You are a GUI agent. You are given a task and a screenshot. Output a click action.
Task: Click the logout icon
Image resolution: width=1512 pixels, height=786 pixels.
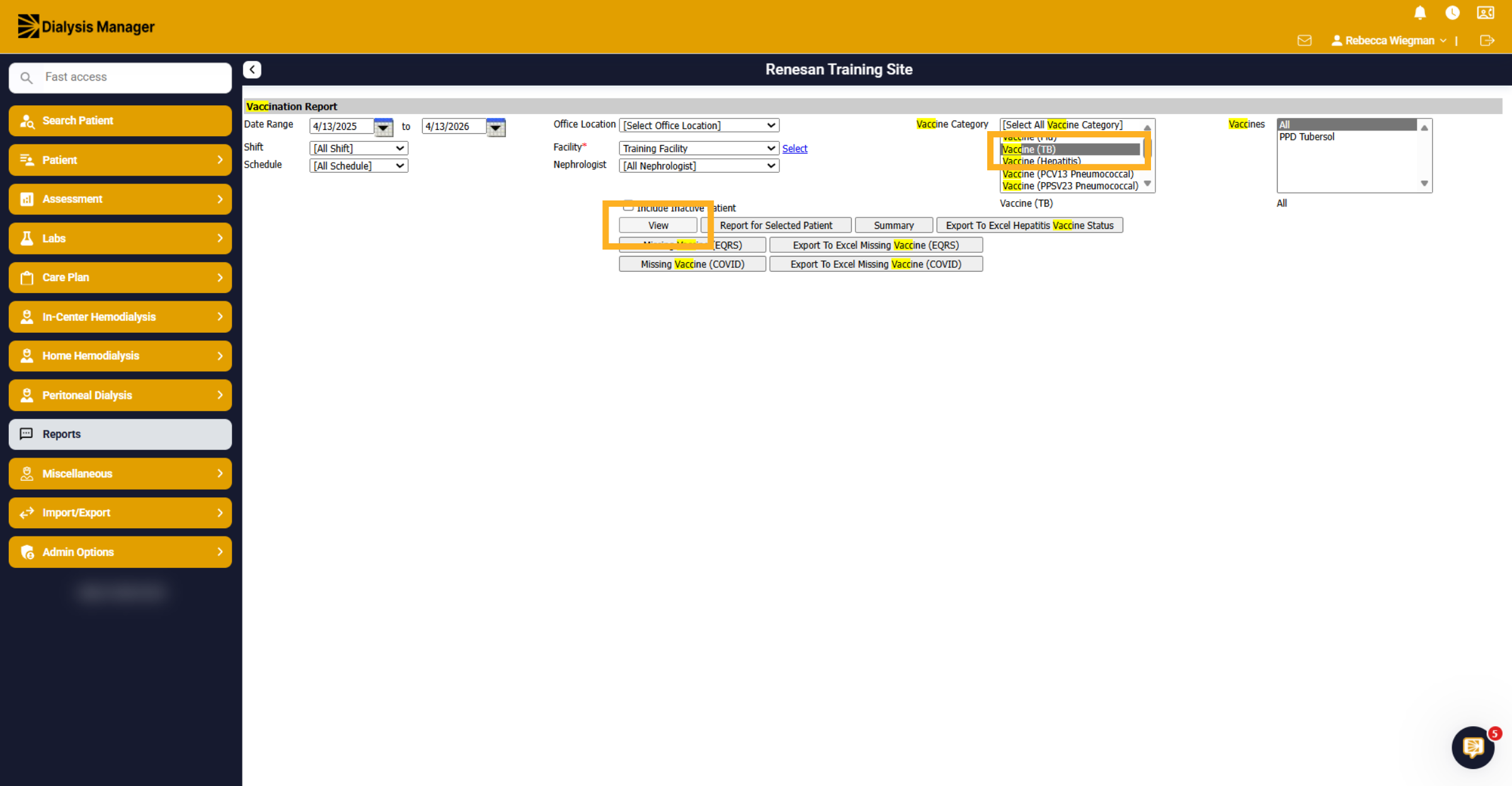click(x=1487, y=40)
